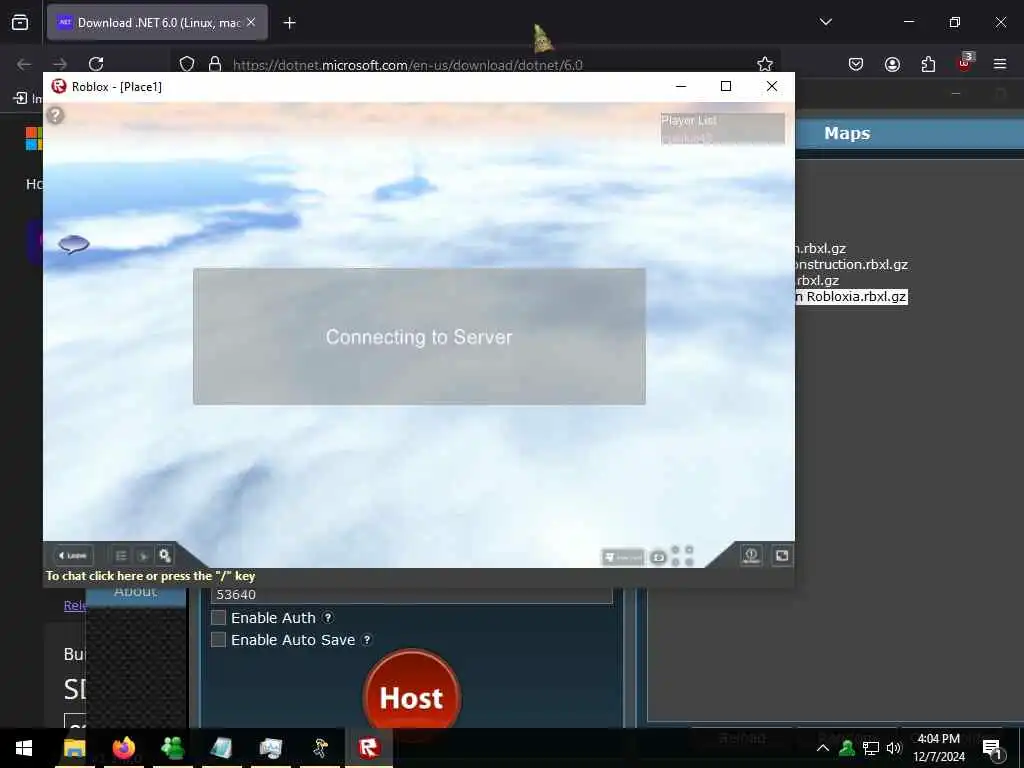Click the Firefox forward arrow
This screenshot has height=768, width=1024.
(x=59, y=64)
